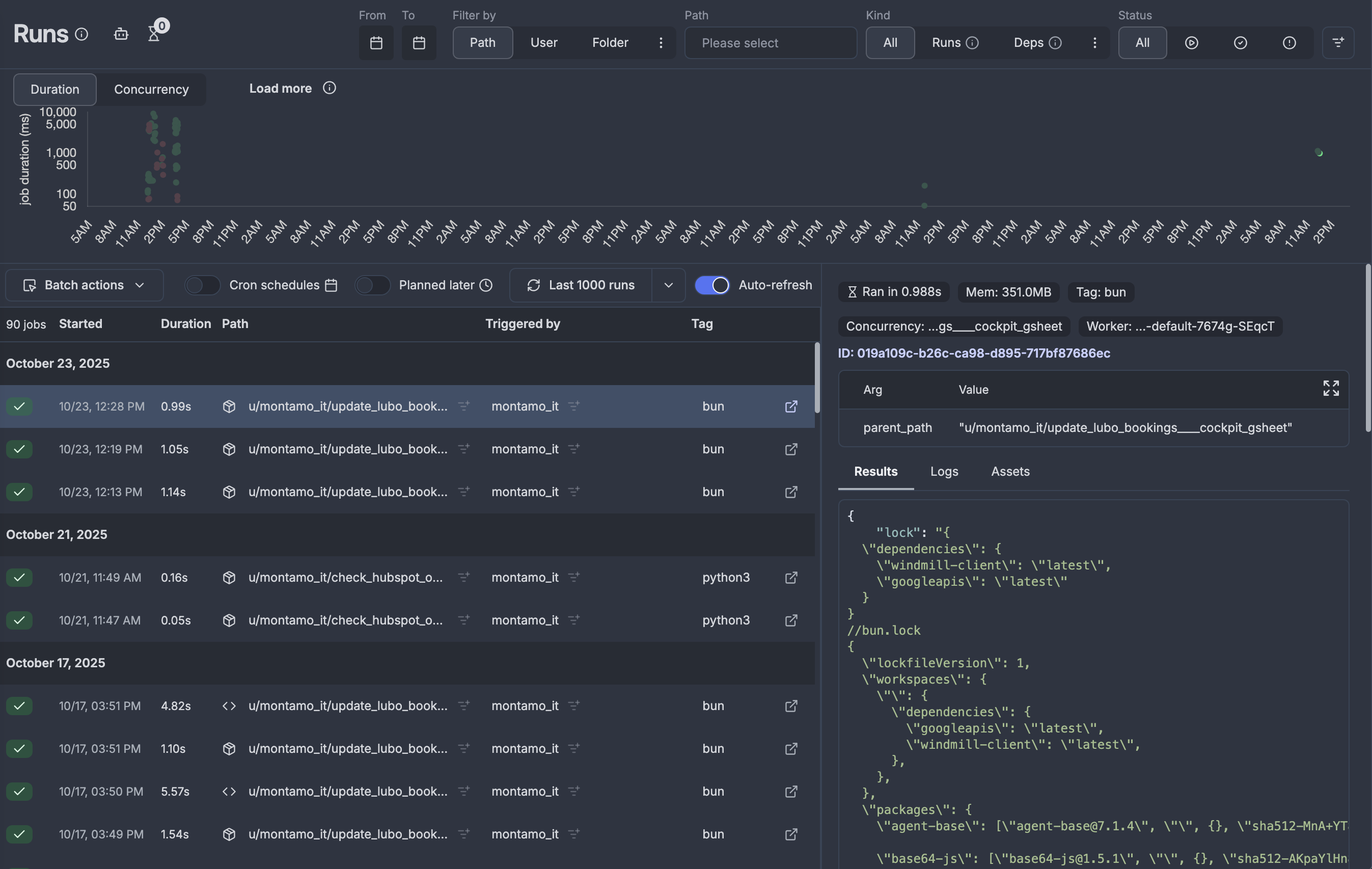Switch to the Logs tab
1372x869 pixels.
coord(944,471)
